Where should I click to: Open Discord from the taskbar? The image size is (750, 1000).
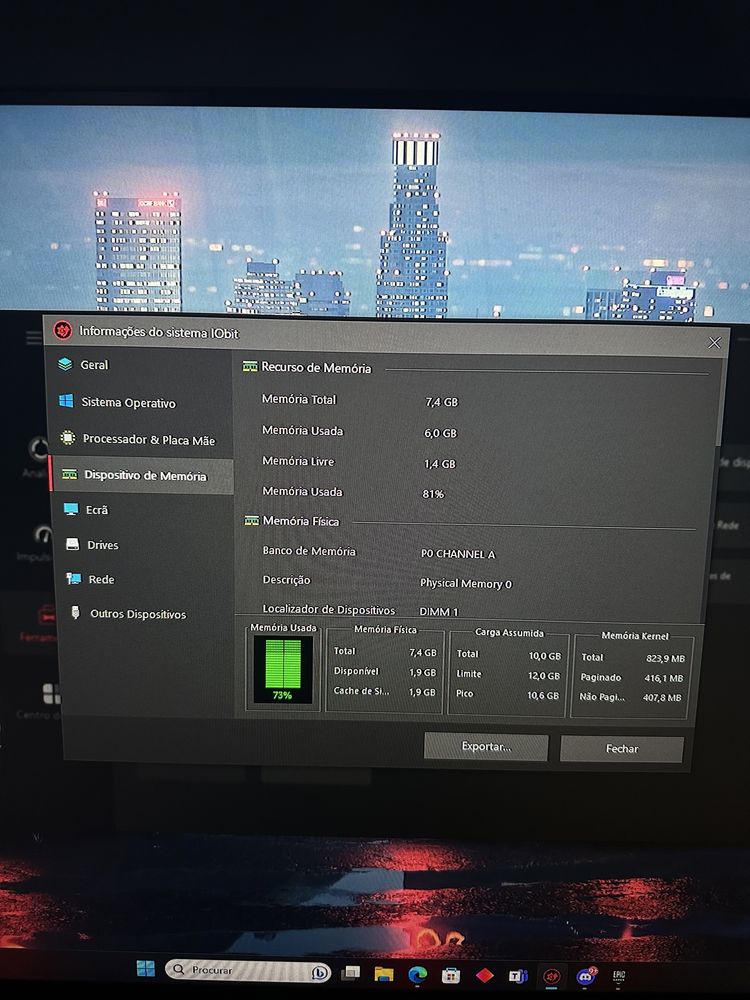pos(585,976)
